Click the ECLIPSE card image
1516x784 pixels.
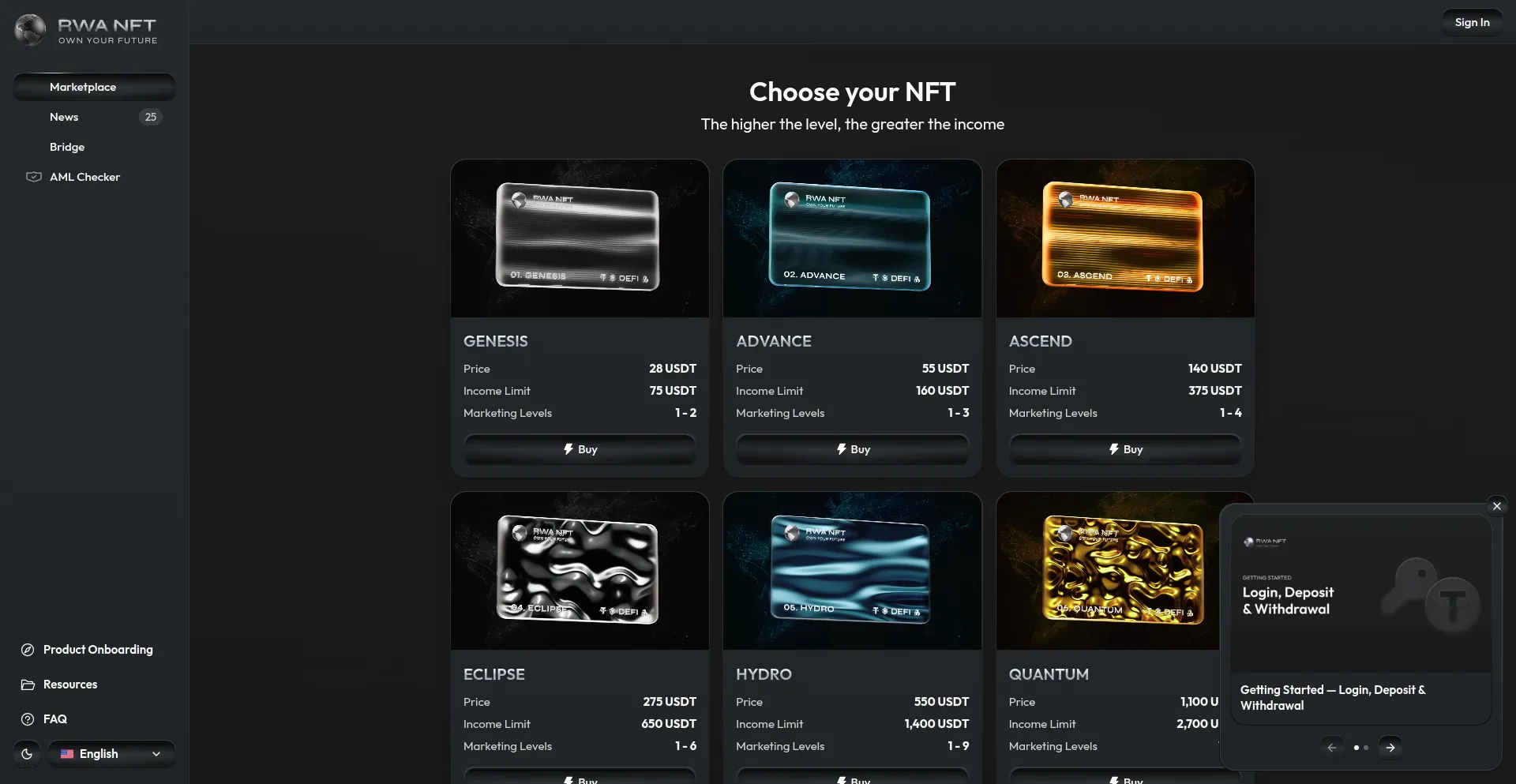(580, 572)
